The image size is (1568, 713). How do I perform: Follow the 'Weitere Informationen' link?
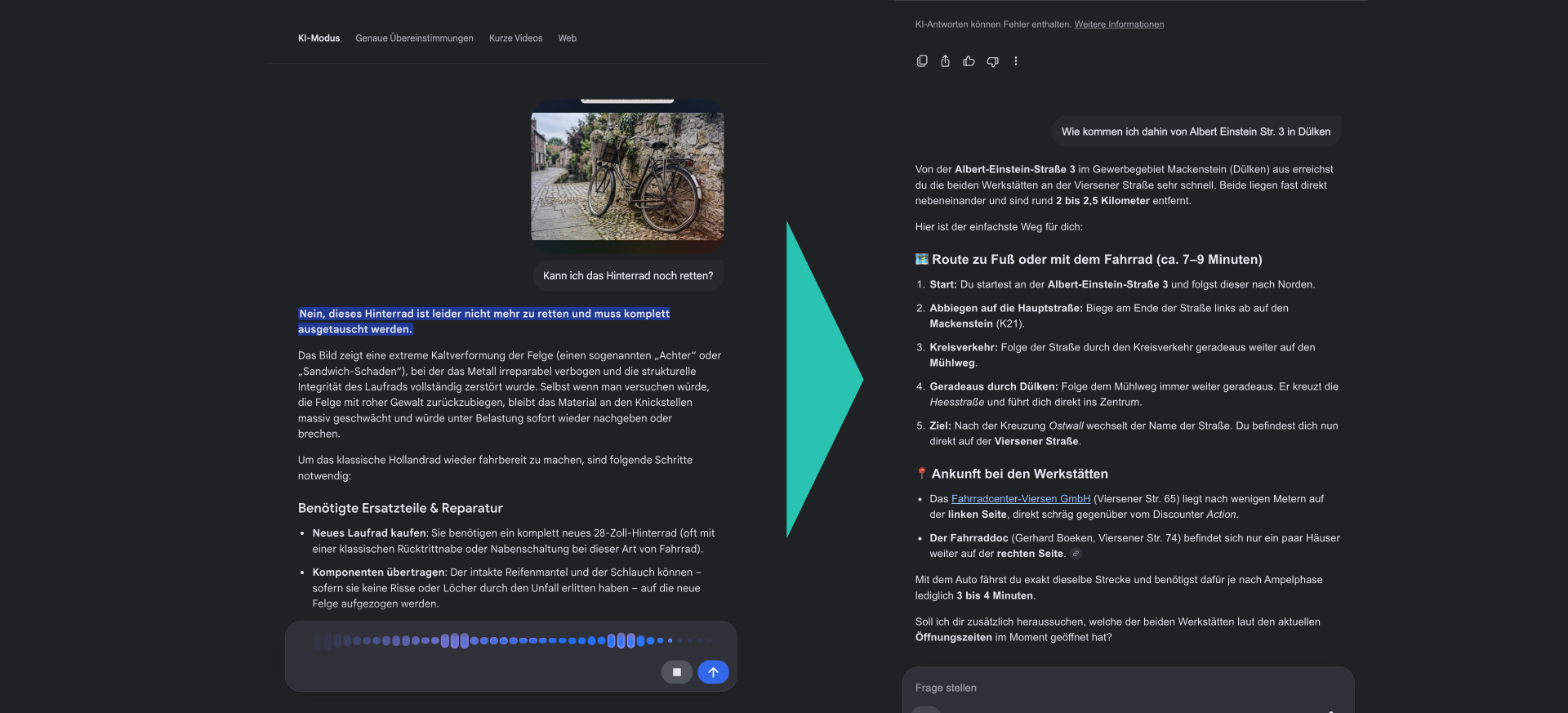click(1119, 25)
